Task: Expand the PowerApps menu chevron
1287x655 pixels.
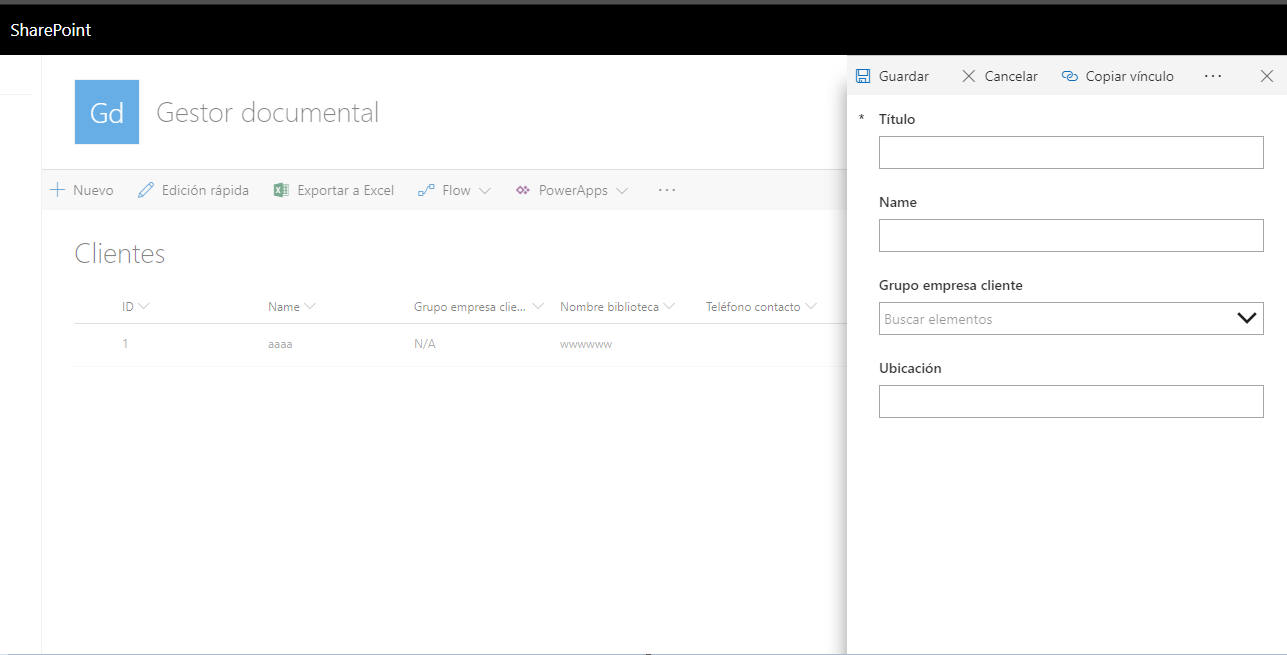Action: 622,191
